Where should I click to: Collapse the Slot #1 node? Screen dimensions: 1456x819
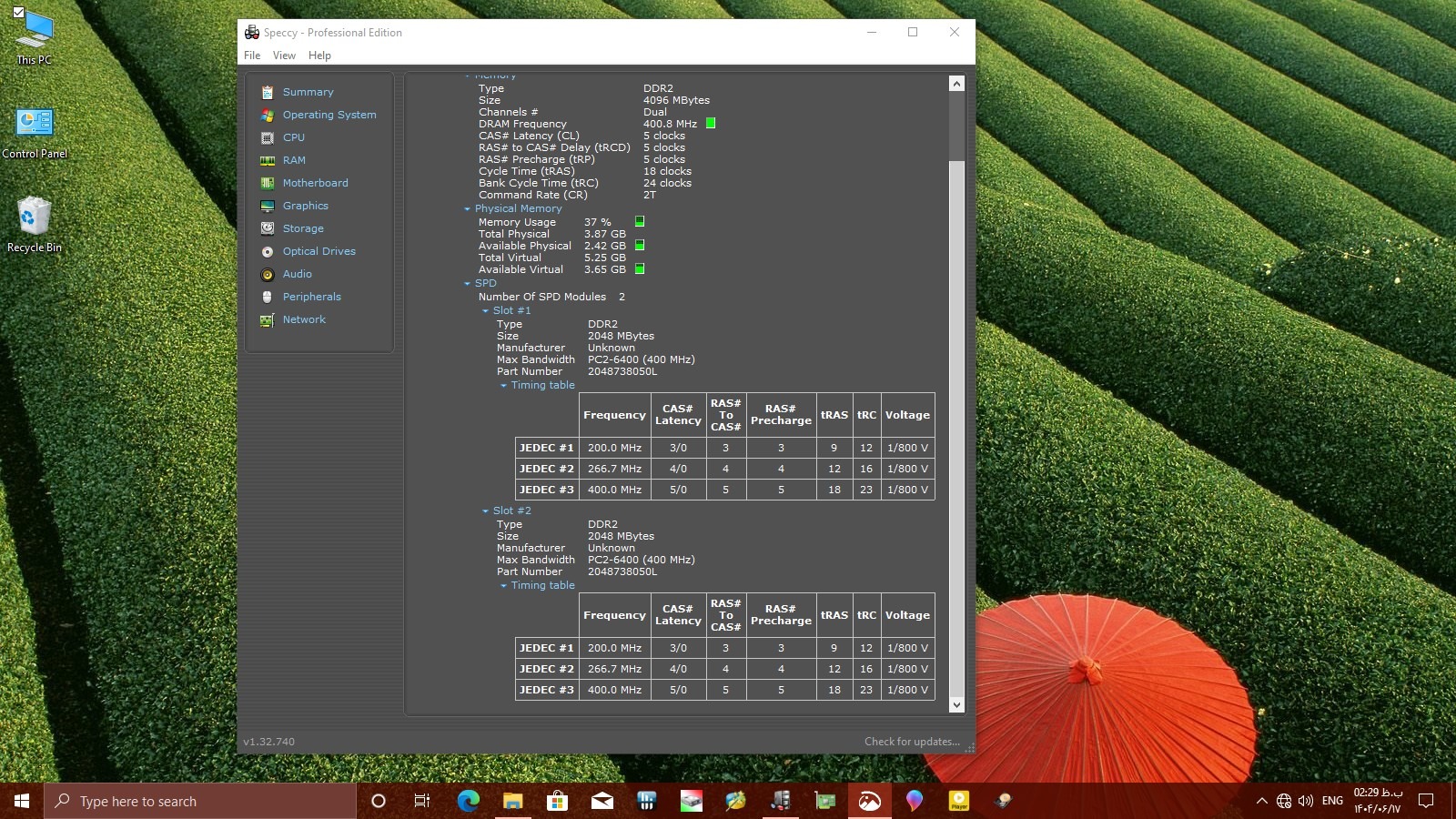tap(485, 311)
